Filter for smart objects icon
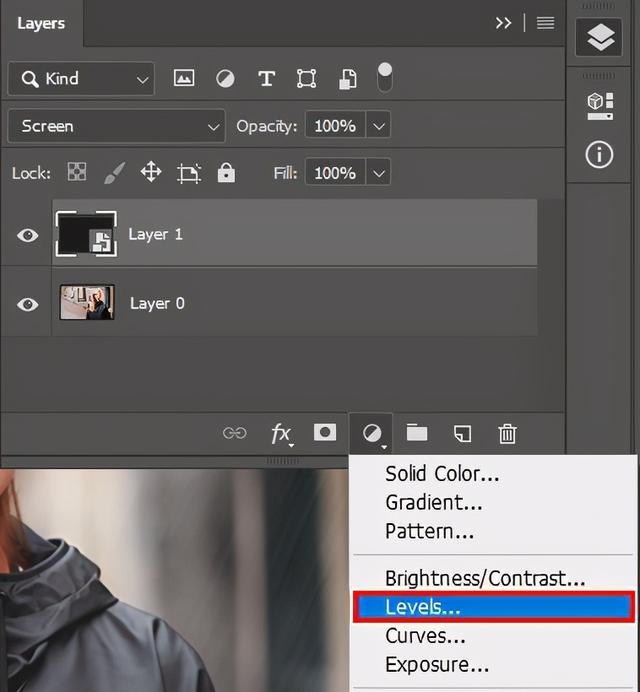Image resolution: width=640 pixels, height=692 pixels. click(x=348, y=79)
